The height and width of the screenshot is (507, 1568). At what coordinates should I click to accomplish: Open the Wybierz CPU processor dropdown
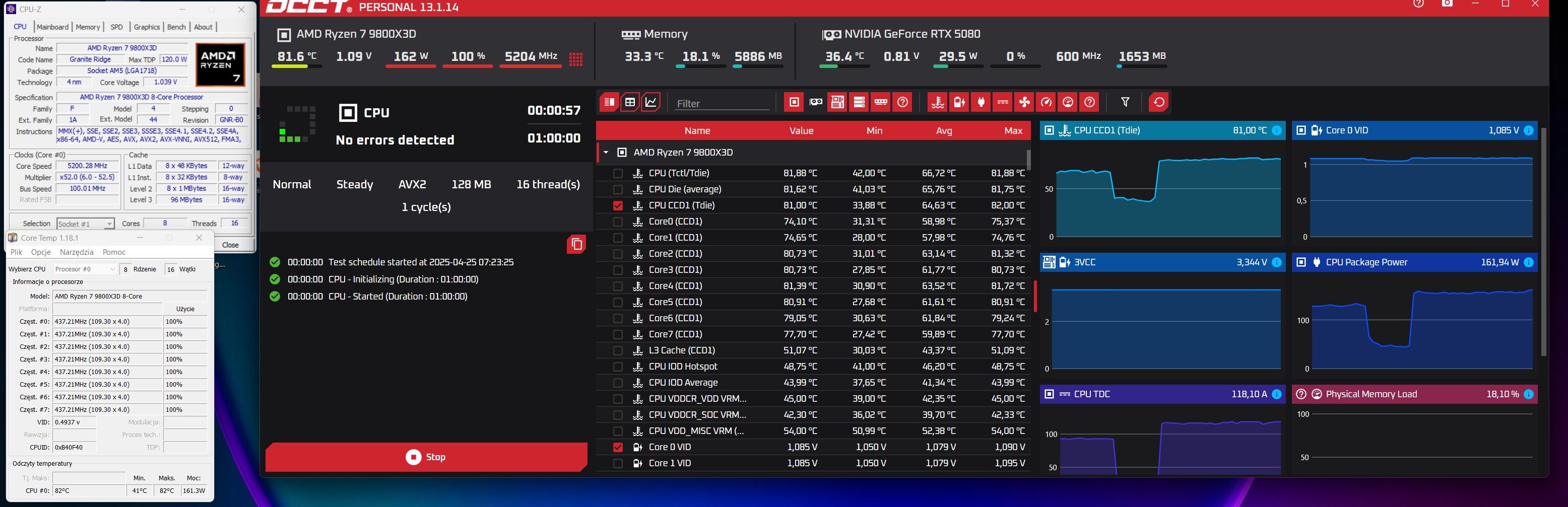tap(85, 269)
